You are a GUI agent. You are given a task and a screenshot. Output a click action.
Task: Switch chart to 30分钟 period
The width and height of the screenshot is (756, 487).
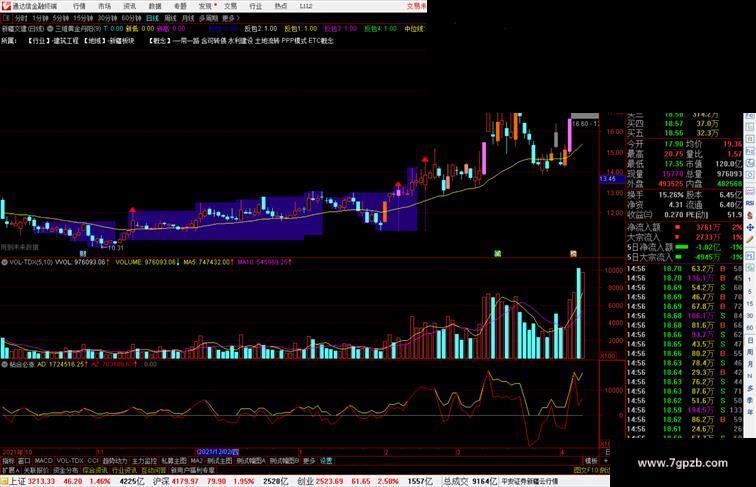pos(107,18)
